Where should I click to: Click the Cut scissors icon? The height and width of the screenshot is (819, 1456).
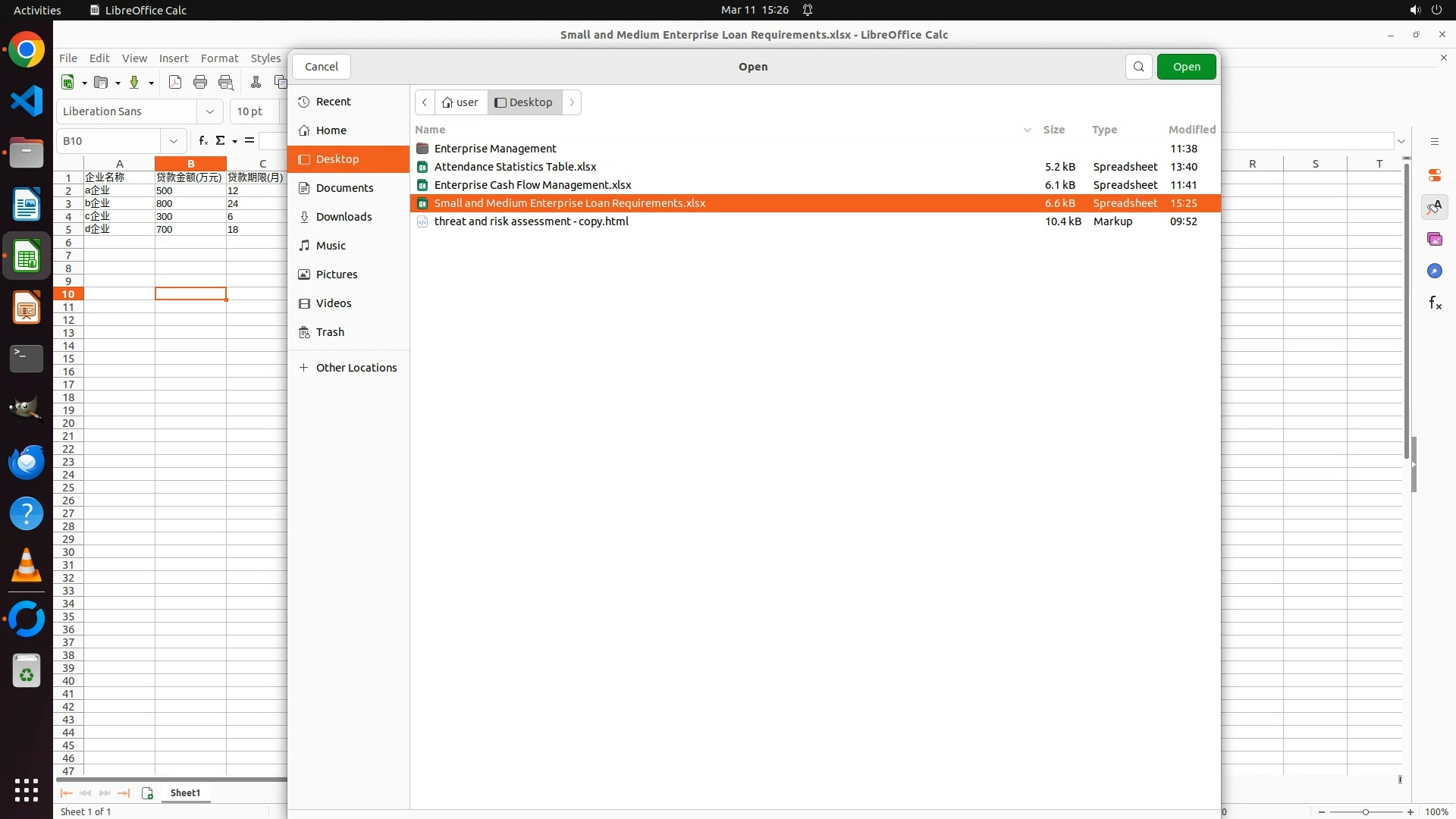click(x=256, y=83)
